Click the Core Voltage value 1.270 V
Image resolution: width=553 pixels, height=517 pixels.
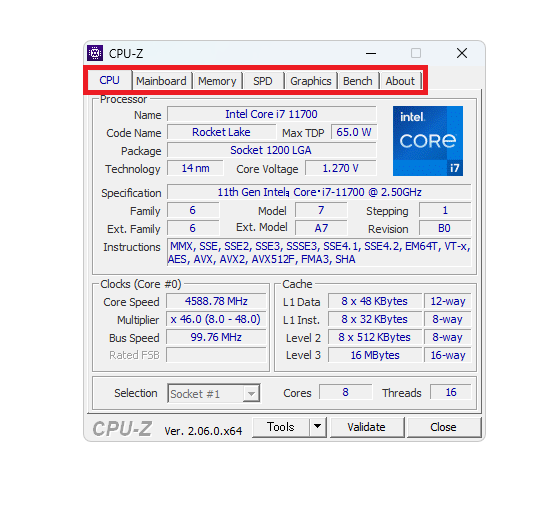(x=341, y=168)
